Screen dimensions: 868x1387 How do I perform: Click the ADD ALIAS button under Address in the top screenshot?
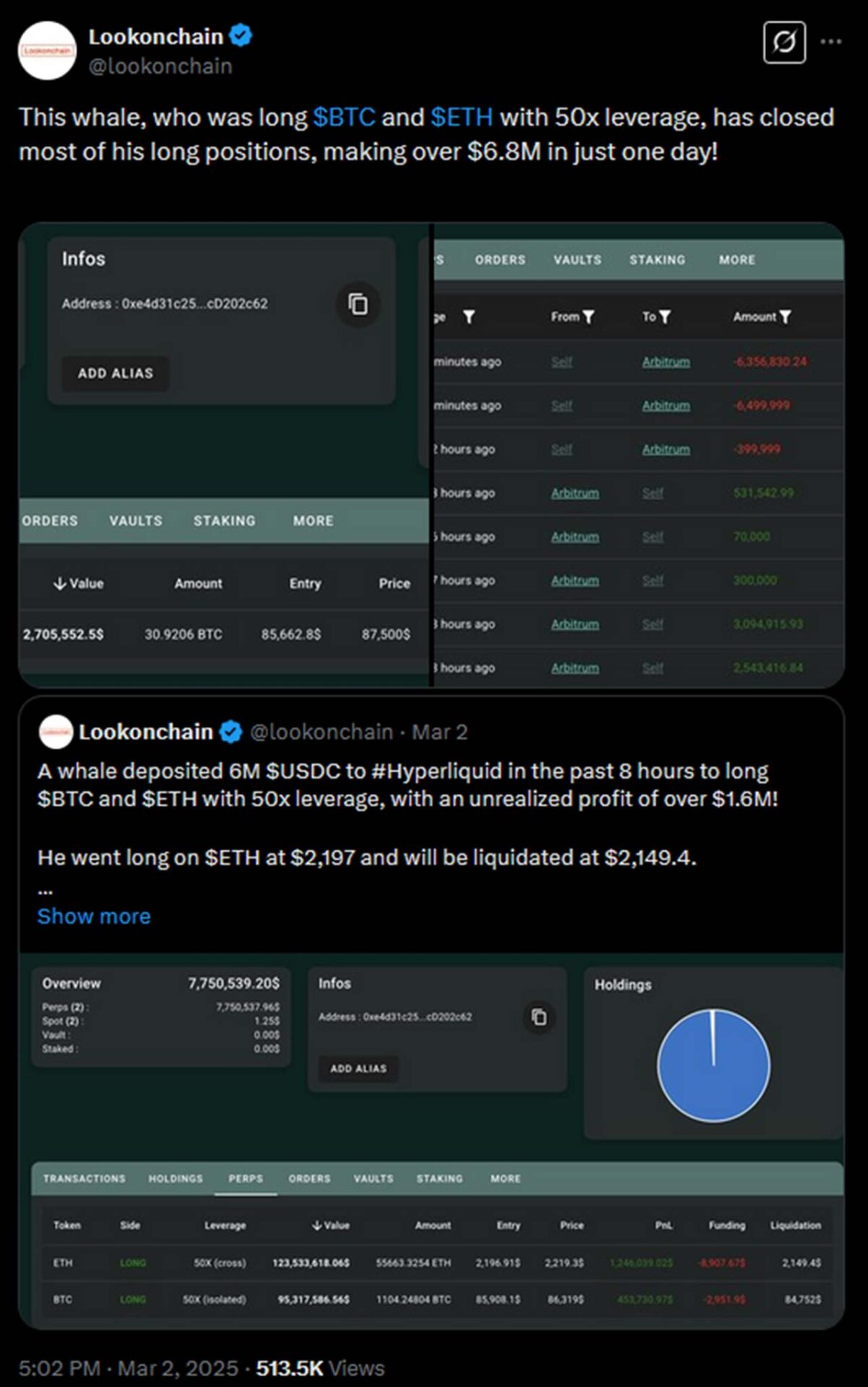pyautogui.click(x=116, y=373)
